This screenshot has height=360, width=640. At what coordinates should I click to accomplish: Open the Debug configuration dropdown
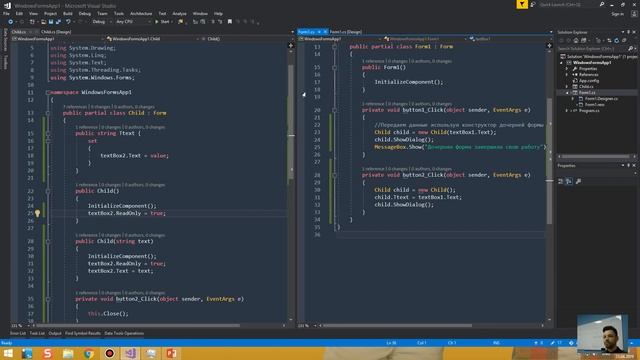coord(101,22)
